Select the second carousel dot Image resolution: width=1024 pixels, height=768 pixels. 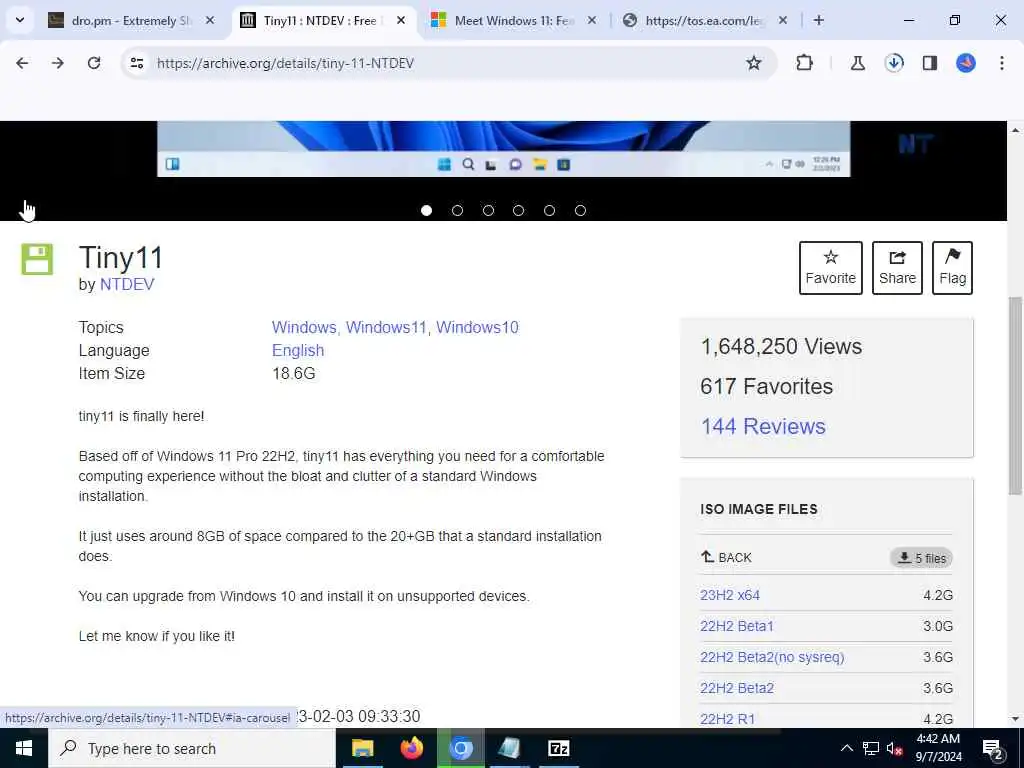coord(457,210)
